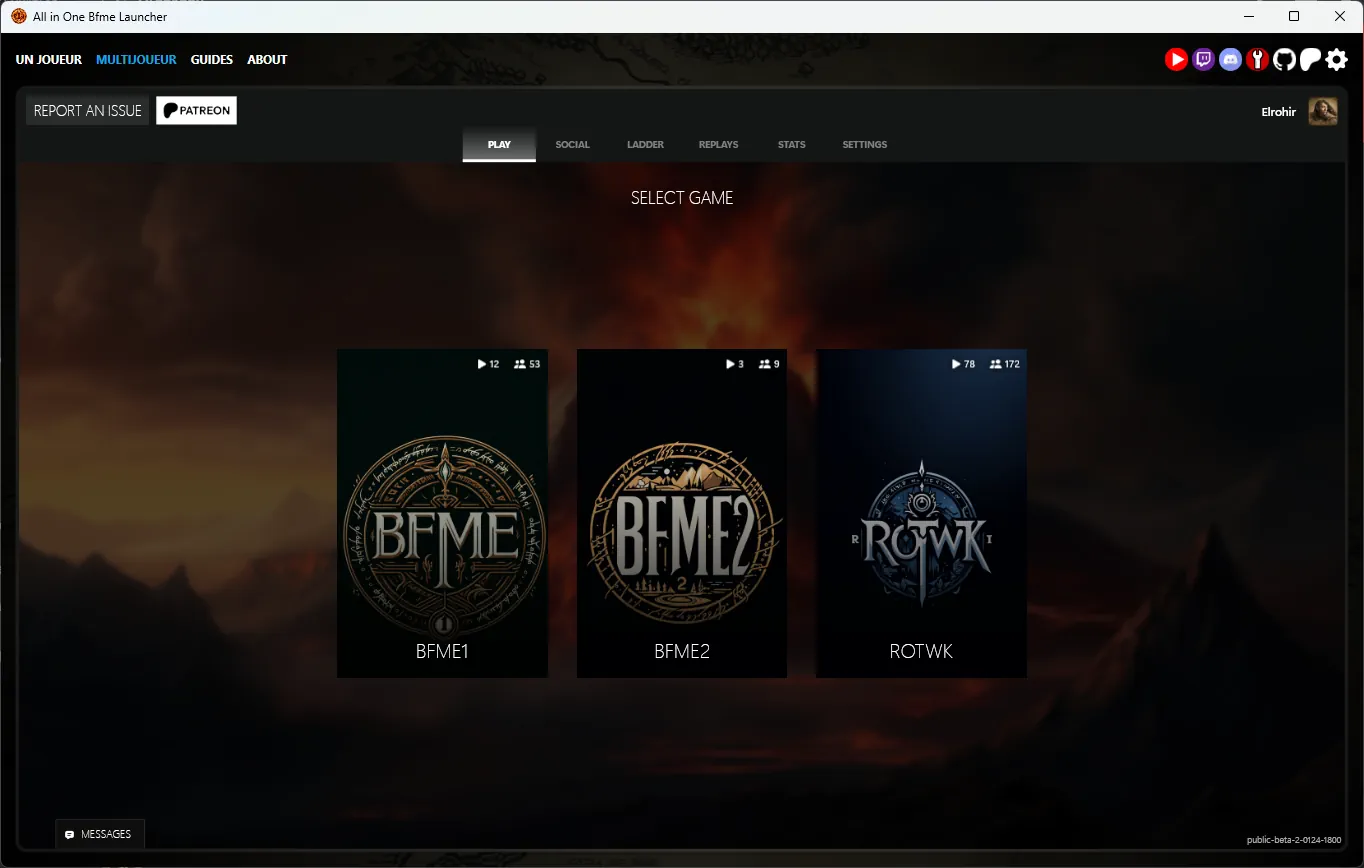Viewport: 1364px width, 868px height.
Task: Select the BFME2 game card
Action: click(682, 513)
